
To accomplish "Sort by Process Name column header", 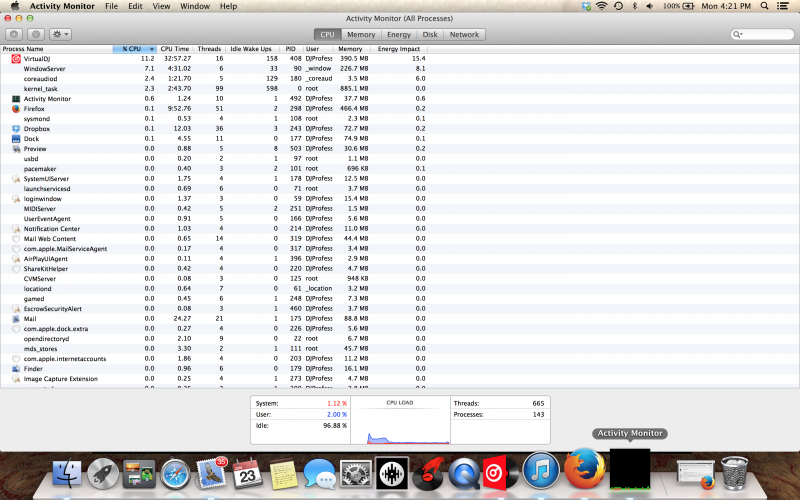I will point(56,49).
